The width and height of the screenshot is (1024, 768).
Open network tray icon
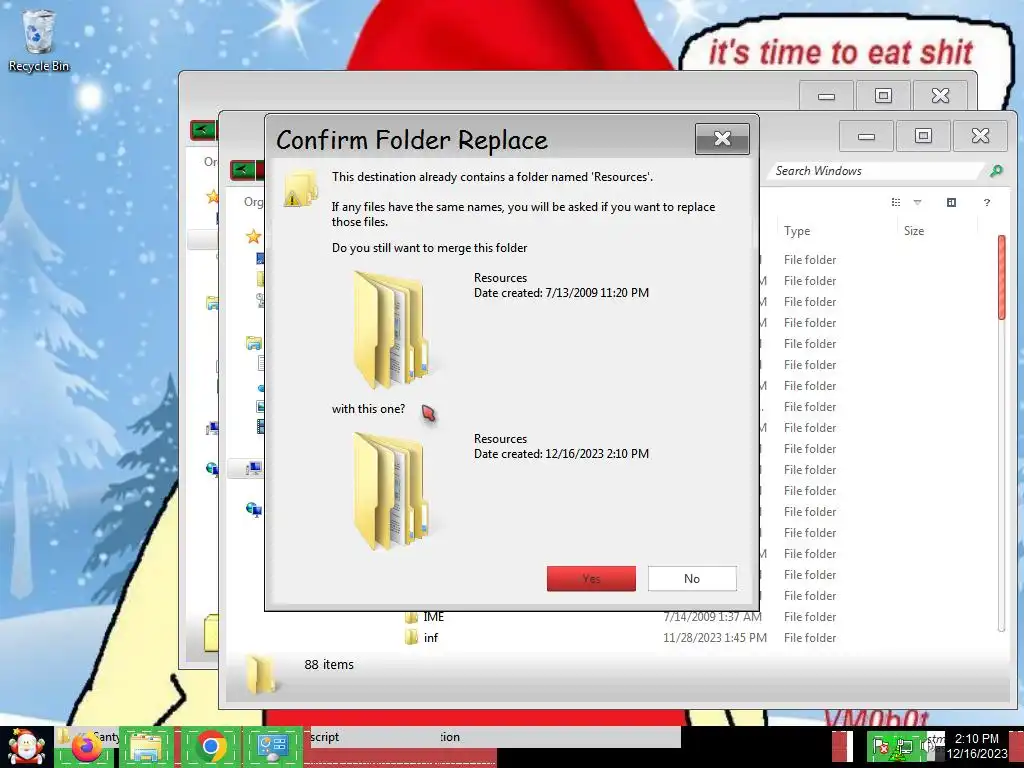(904, 746)
